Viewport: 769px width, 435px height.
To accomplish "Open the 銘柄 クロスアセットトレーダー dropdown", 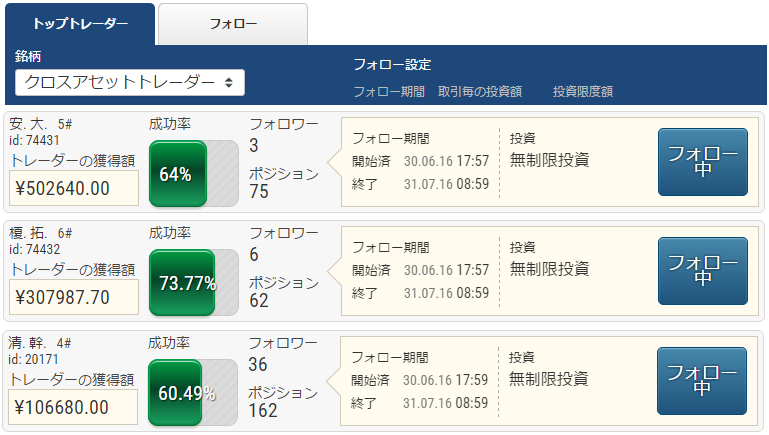I will click(130, 82).
